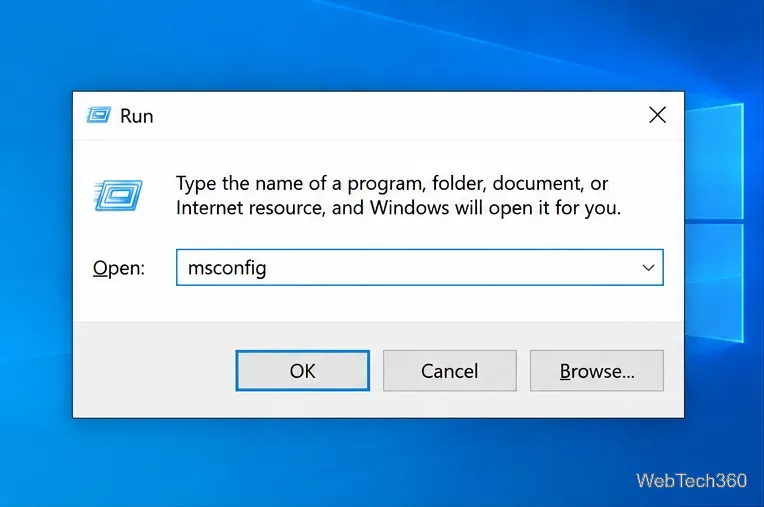Click the large Run program icon
Screen dimensions: 764x507
[118, 195]
